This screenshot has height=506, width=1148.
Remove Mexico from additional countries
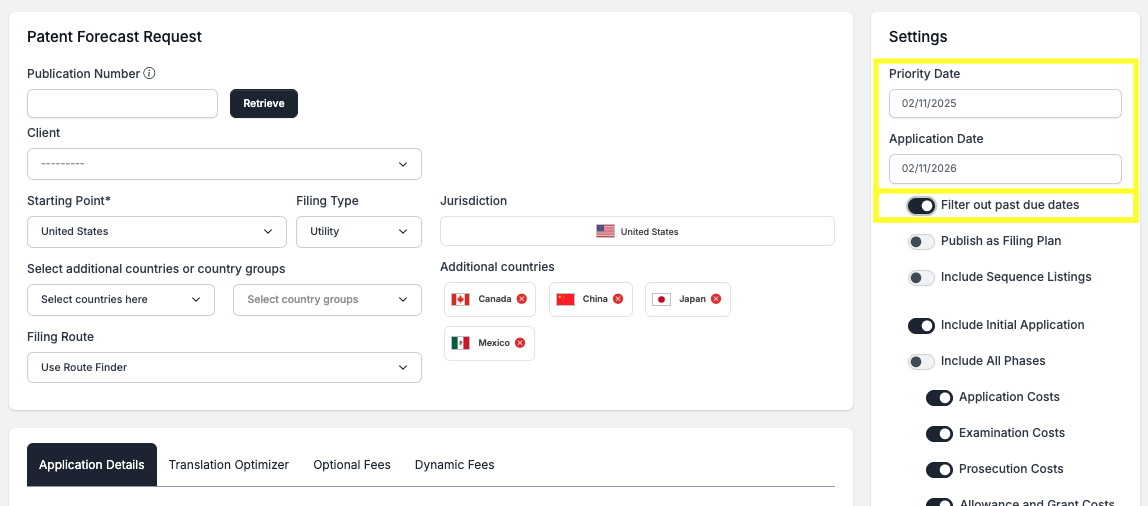pyautogui.click(x=520, y=343)
